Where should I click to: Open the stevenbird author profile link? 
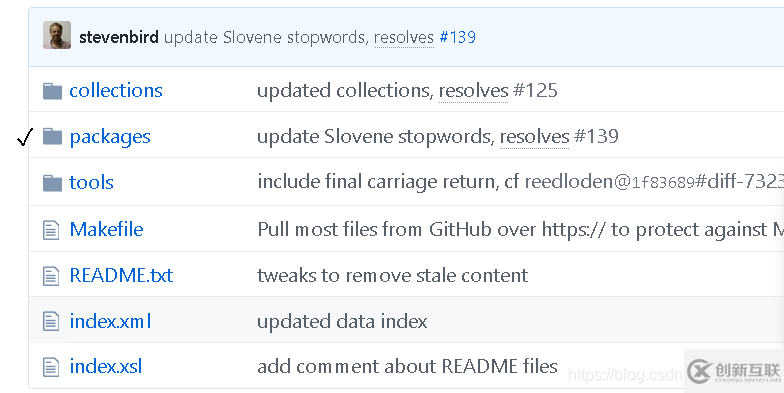pos(119,37)
